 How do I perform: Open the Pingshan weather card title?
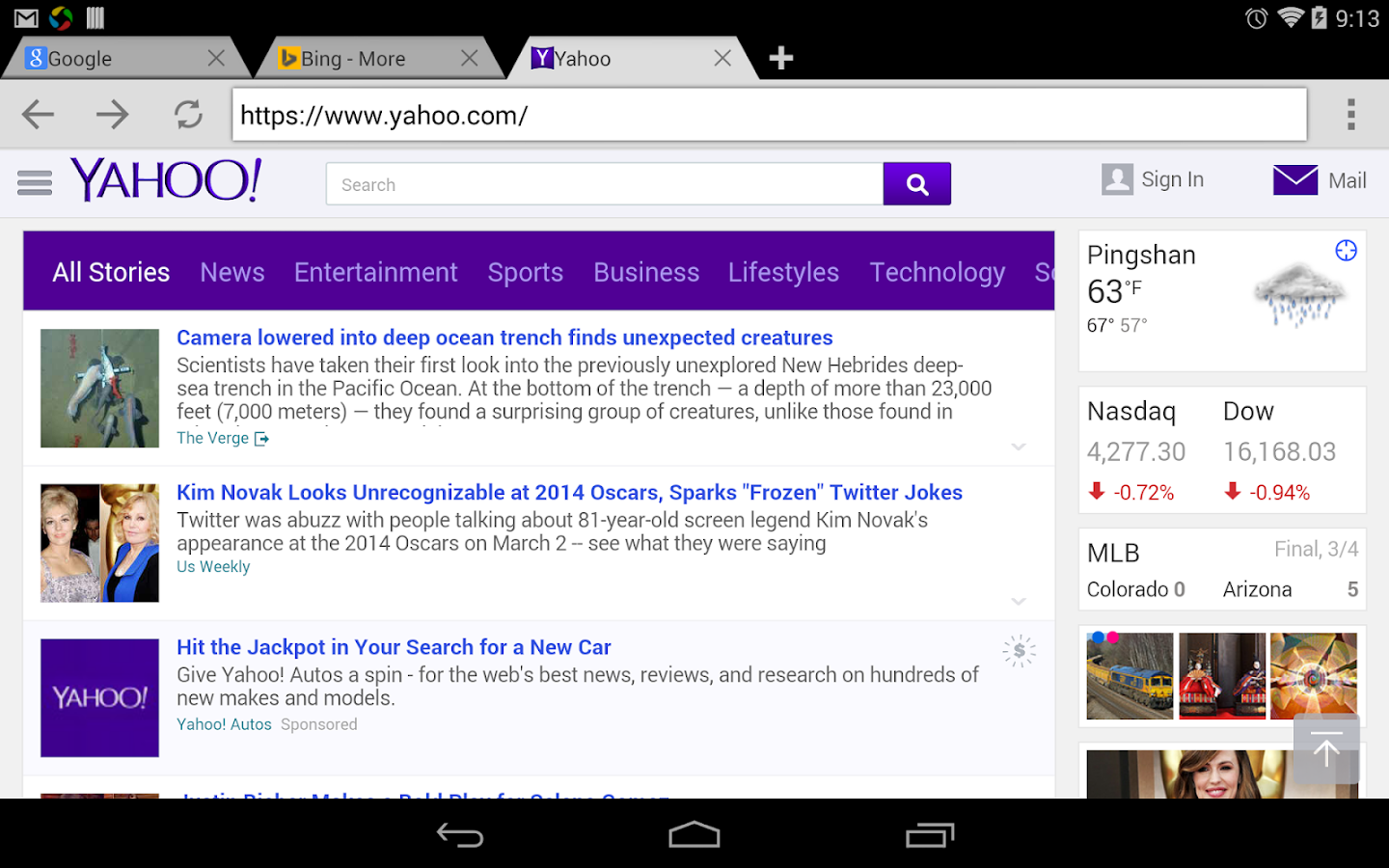[x=1141, y=255]
